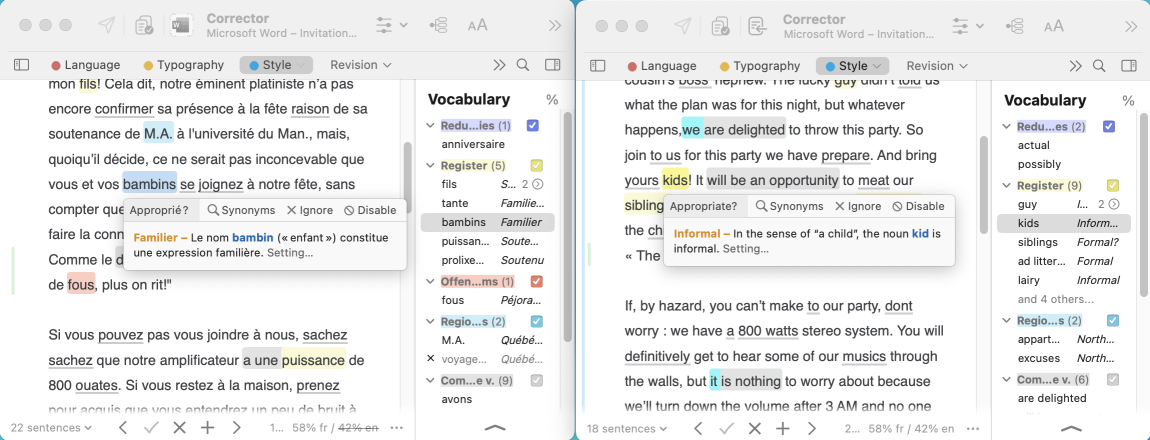Collapse the Regionalisms group in English window
The image size is (1150, 440).
pos(1006,320)
